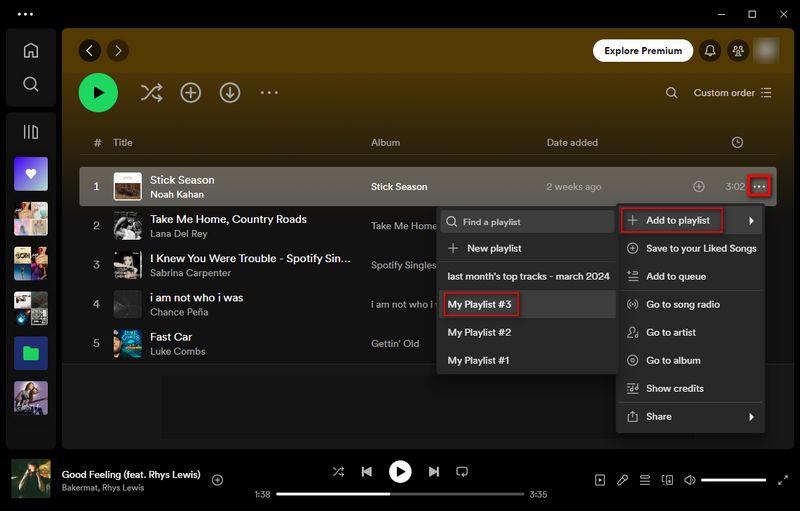Create a New playlist from submenu
The image size is (800, 511).
527,248
